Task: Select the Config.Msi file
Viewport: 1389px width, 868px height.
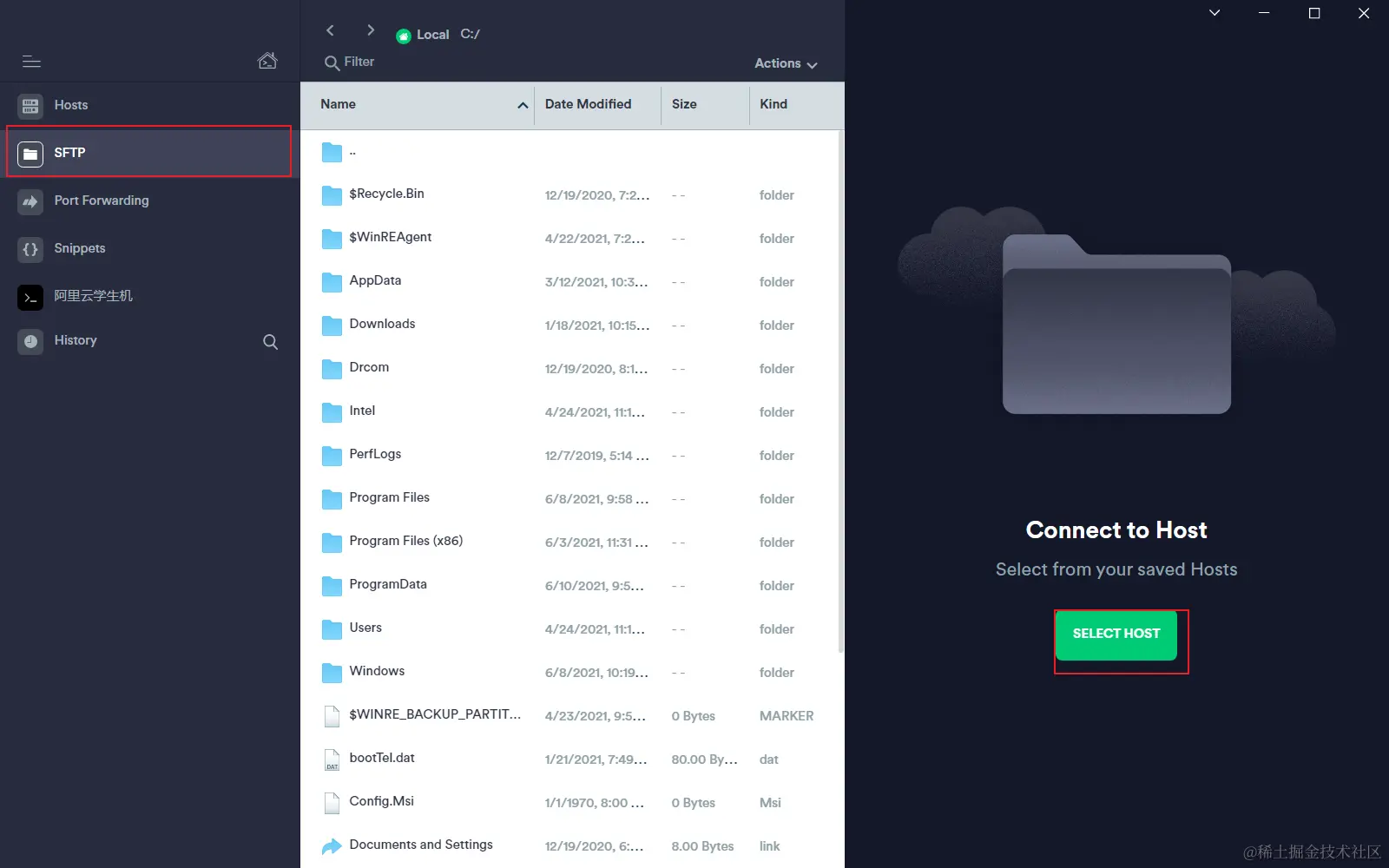Action: coord(571,803)
